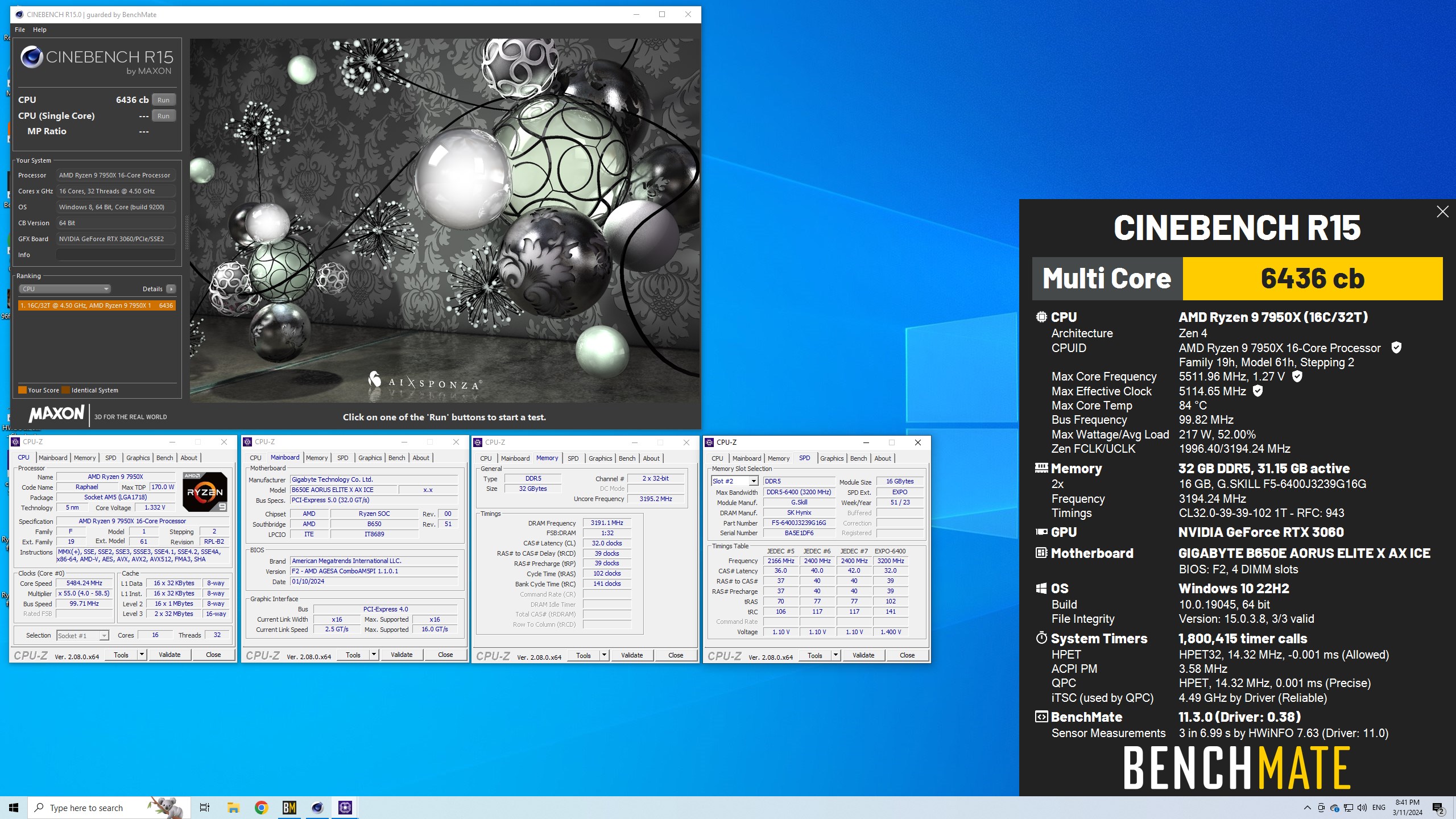The height and width of the screenshot is (819, 1456).
Task: Click the shield icon beside Max Core Frequency
Action: pyautogui.click(x=1297, y=376)
